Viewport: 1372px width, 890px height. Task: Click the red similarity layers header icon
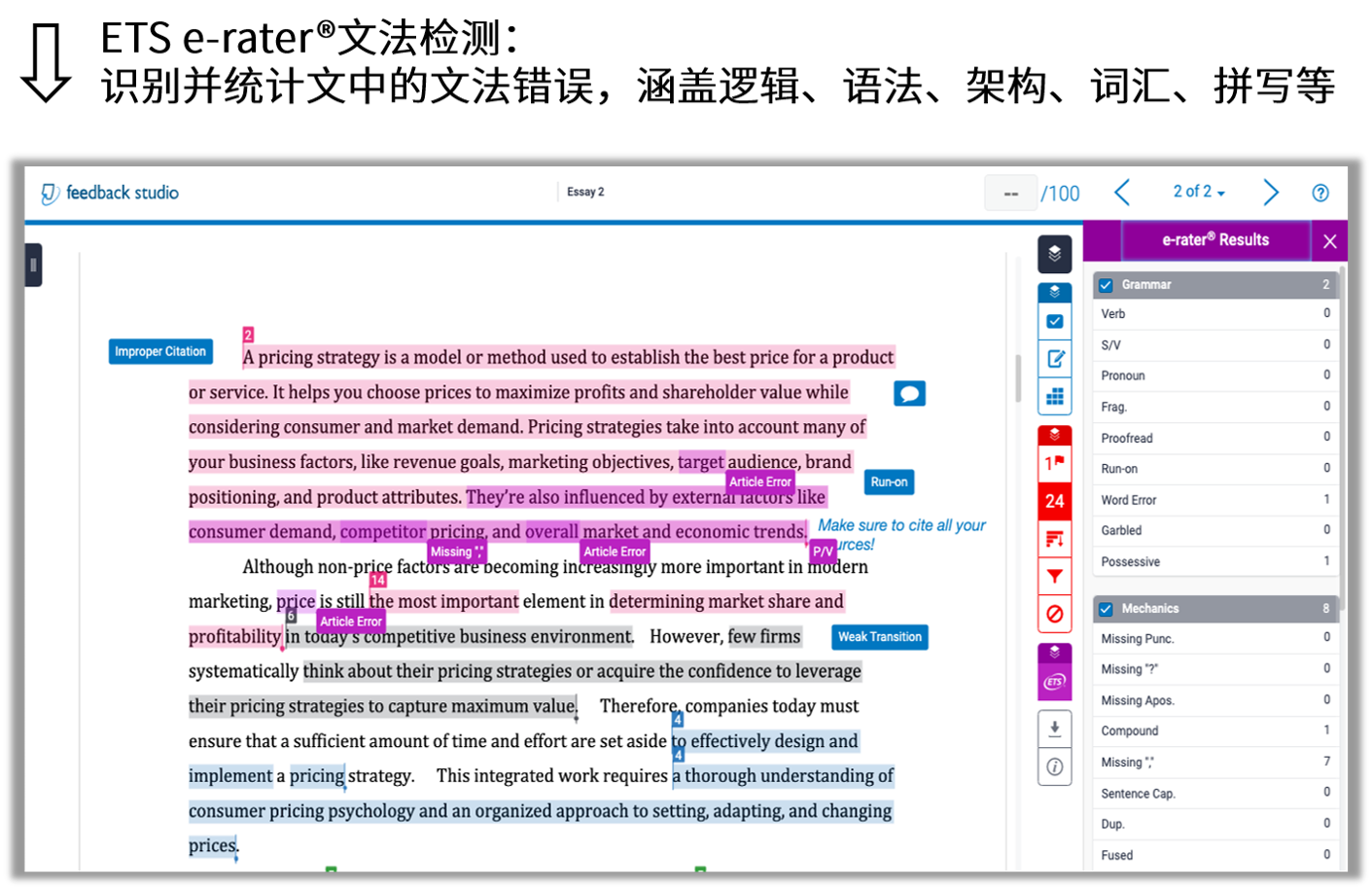click(x=1054, y=435)
